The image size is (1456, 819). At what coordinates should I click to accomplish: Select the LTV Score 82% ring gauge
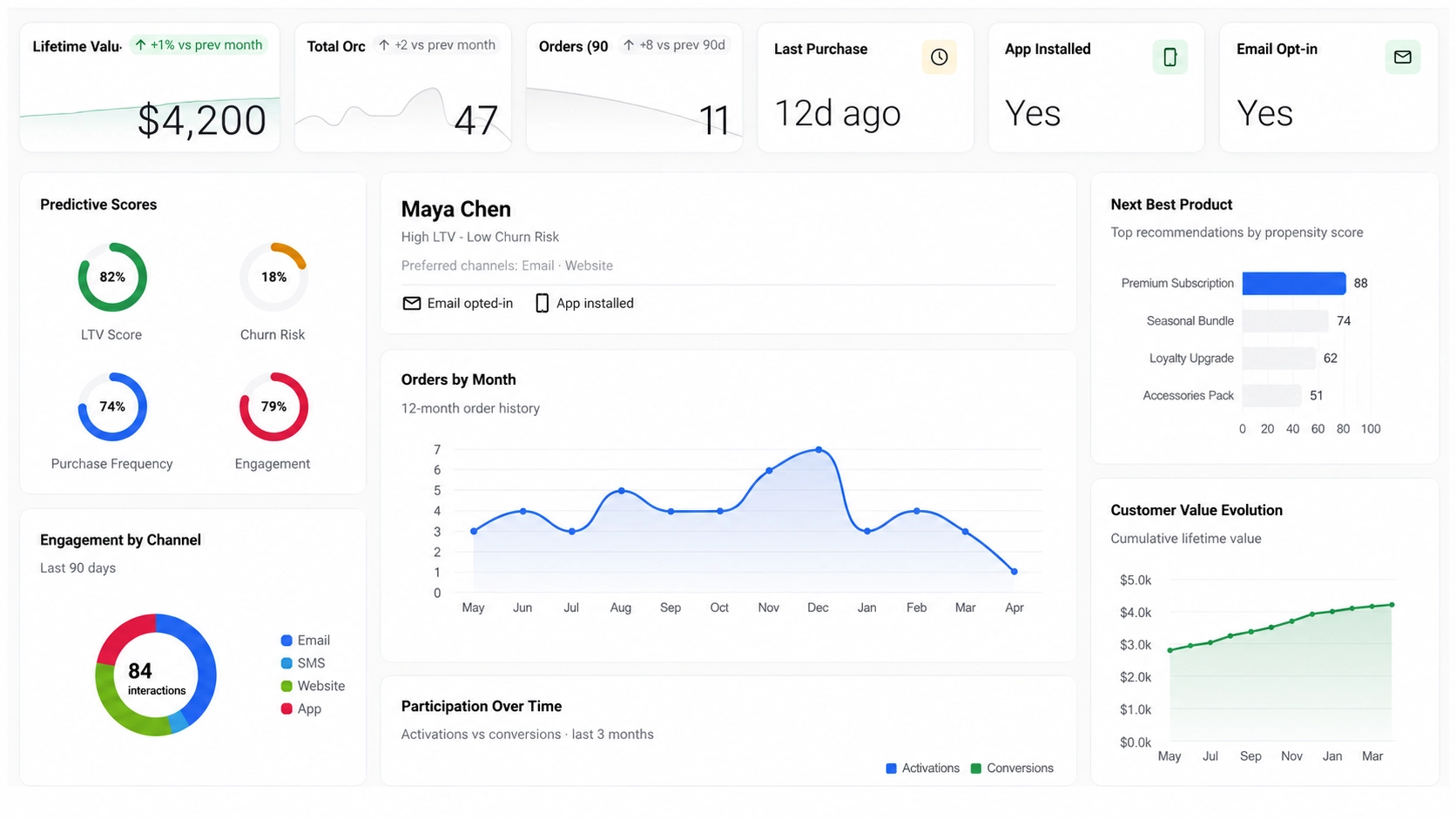click(112, 277)
